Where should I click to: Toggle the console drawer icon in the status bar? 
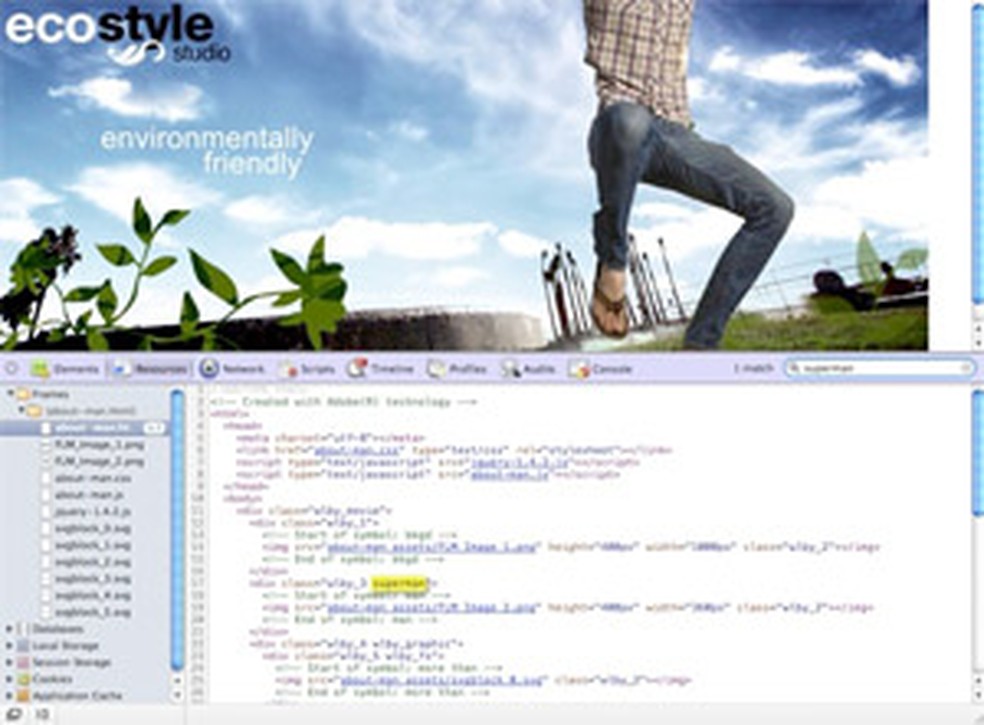point(42,714)
